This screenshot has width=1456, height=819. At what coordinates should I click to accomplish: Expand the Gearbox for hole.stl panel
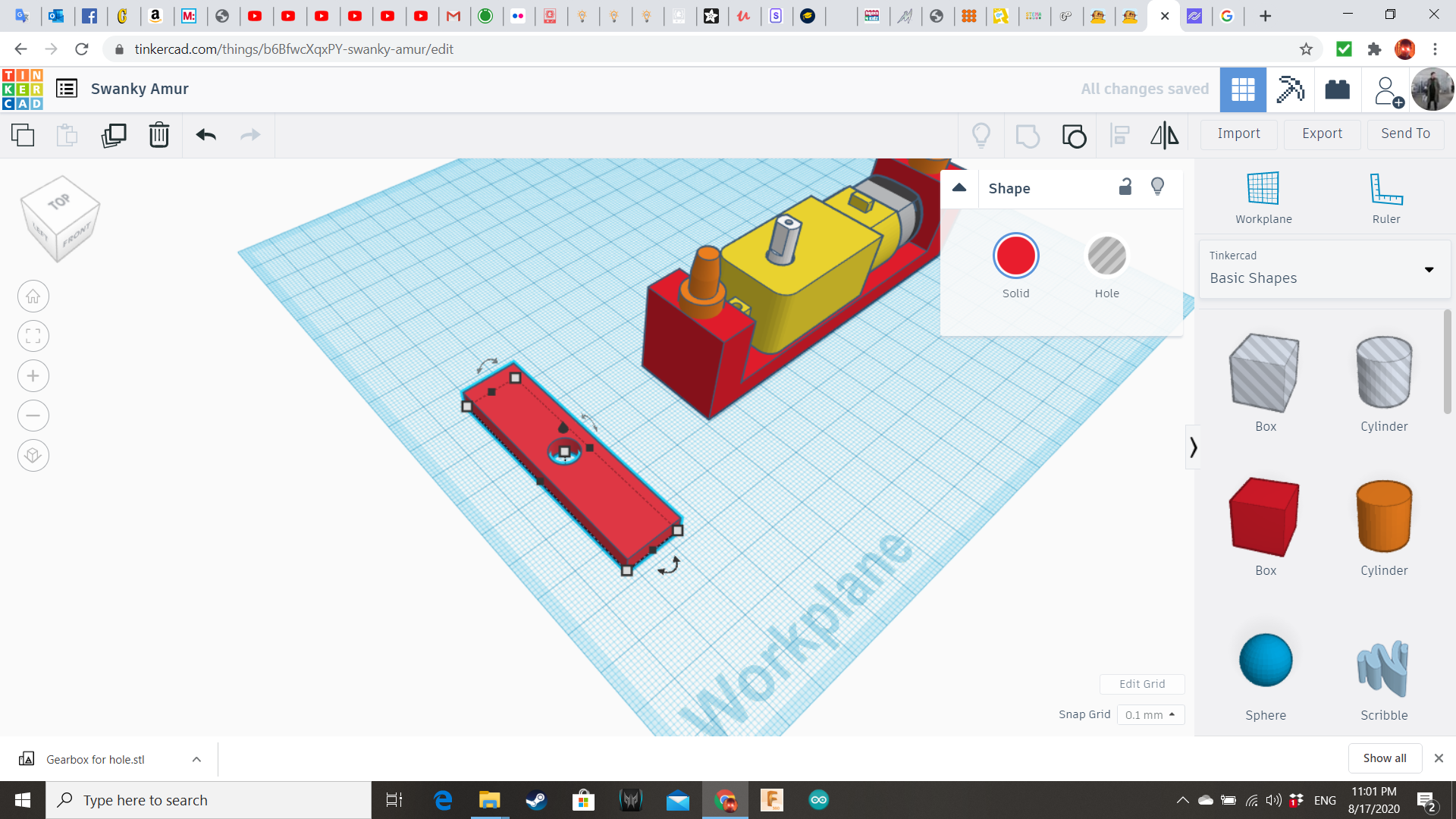click(x=197, y=759)
